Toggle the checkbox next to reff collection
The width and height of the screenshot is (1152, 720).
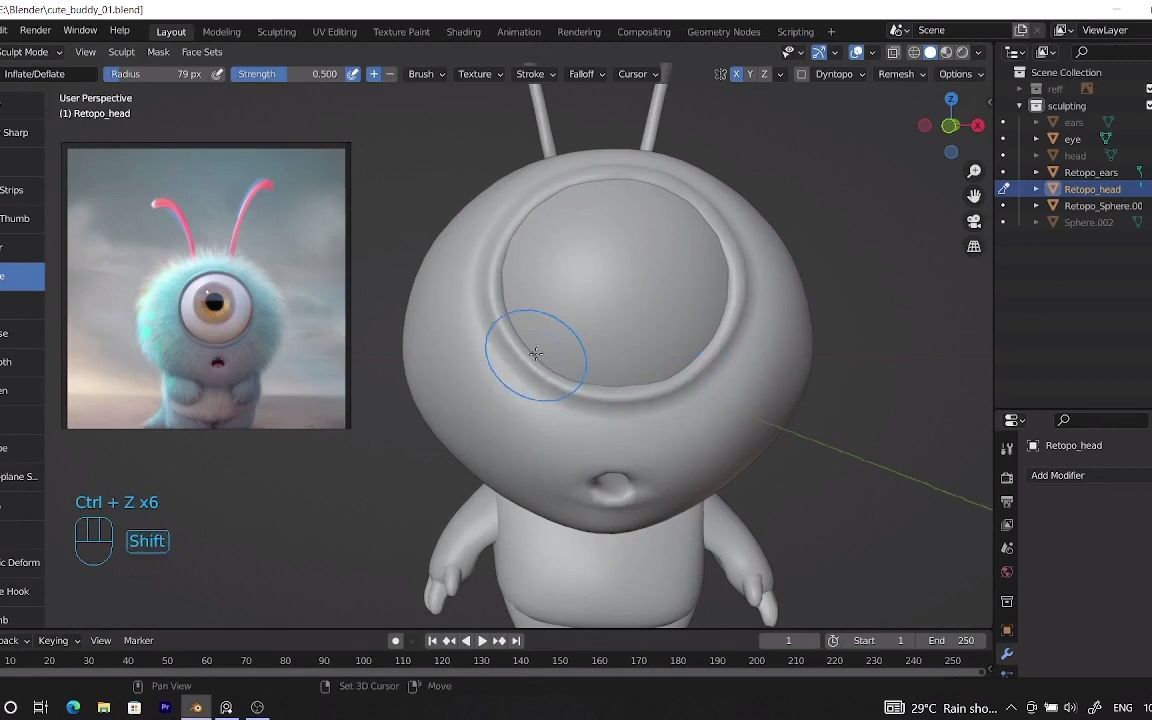coord(1149,88)
